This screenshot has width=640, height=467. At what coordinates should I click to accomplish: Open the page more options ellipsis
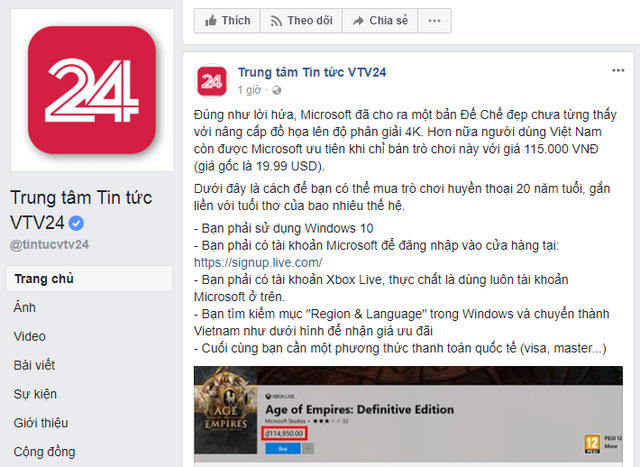coord(434,20)
